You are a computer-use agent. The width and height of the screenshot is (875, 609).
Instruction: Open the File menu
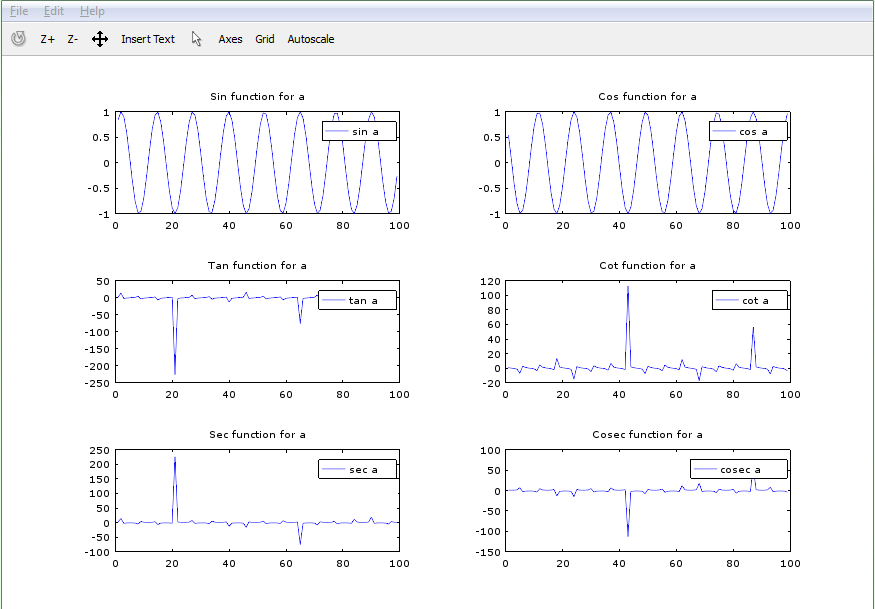[18, 11]
